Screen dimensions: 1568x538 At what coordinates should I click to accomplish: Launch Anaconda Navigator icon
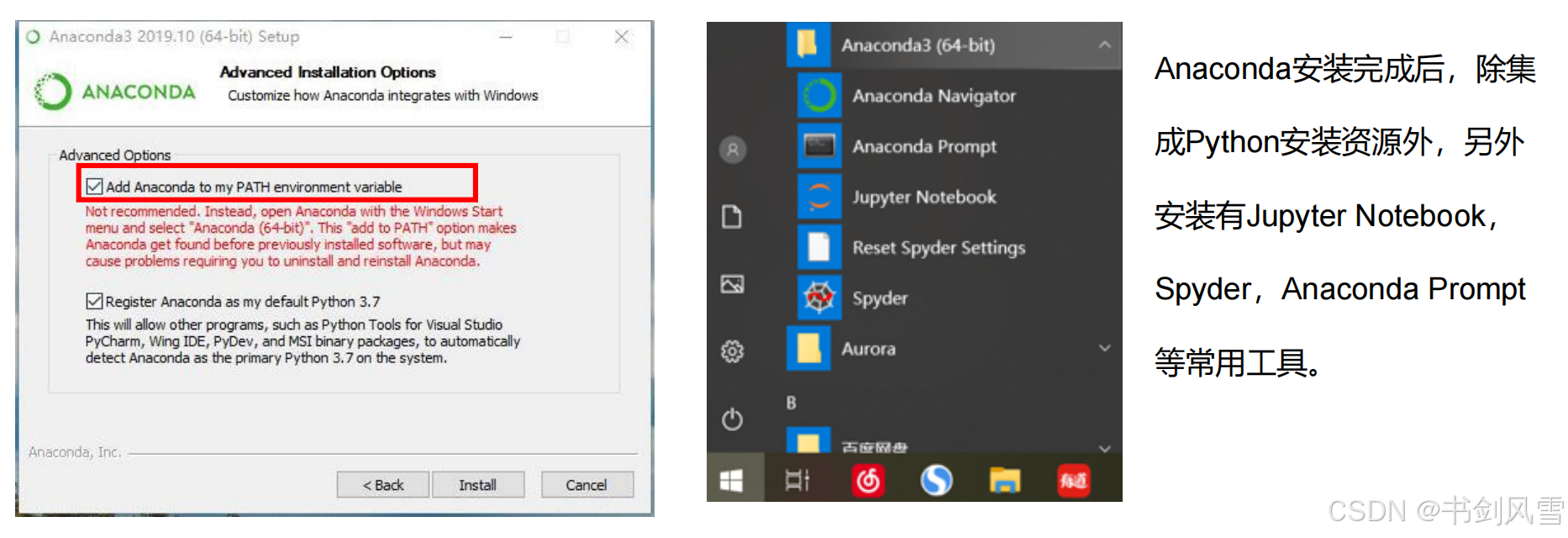coord(819,96)
